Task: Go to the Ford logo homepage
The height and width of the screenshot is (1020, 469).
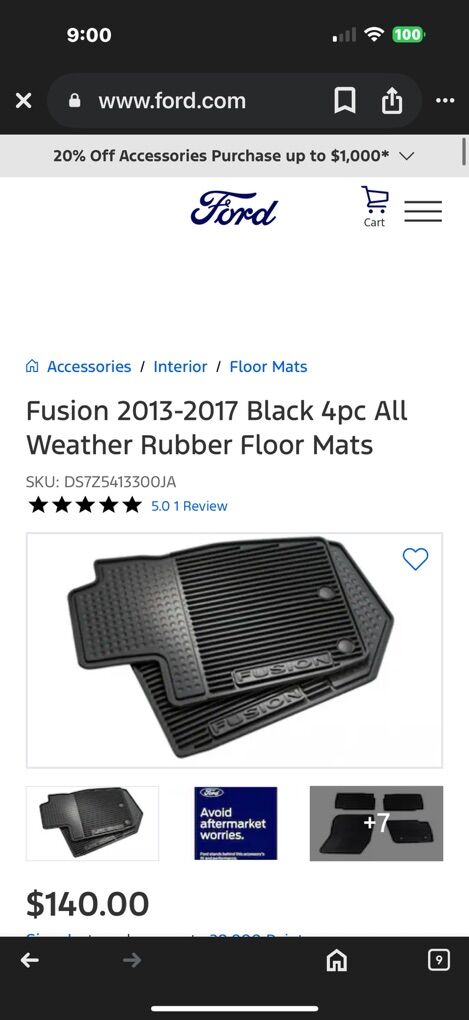Action: 234,208
